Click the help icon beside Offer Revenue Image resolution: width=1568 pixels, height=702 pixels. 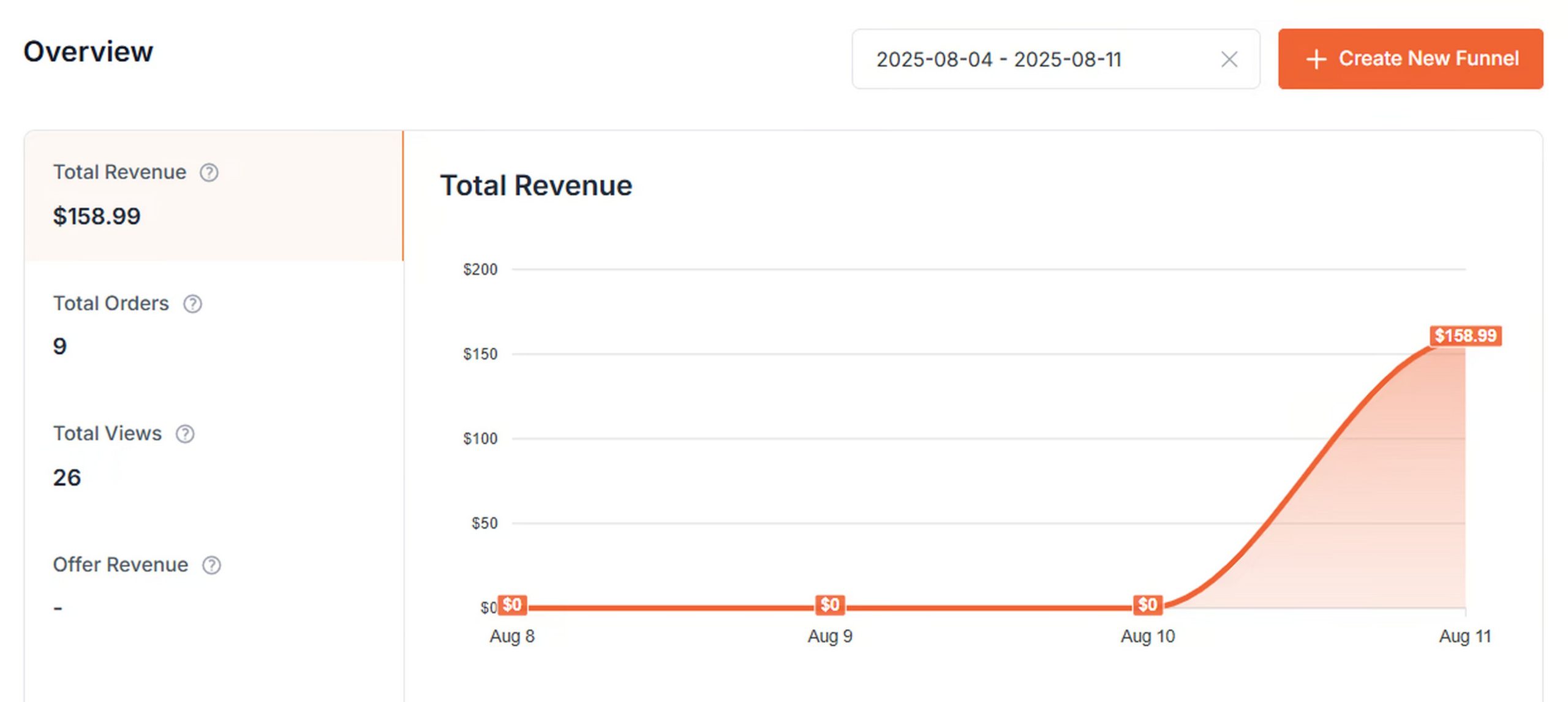(211, 565)
